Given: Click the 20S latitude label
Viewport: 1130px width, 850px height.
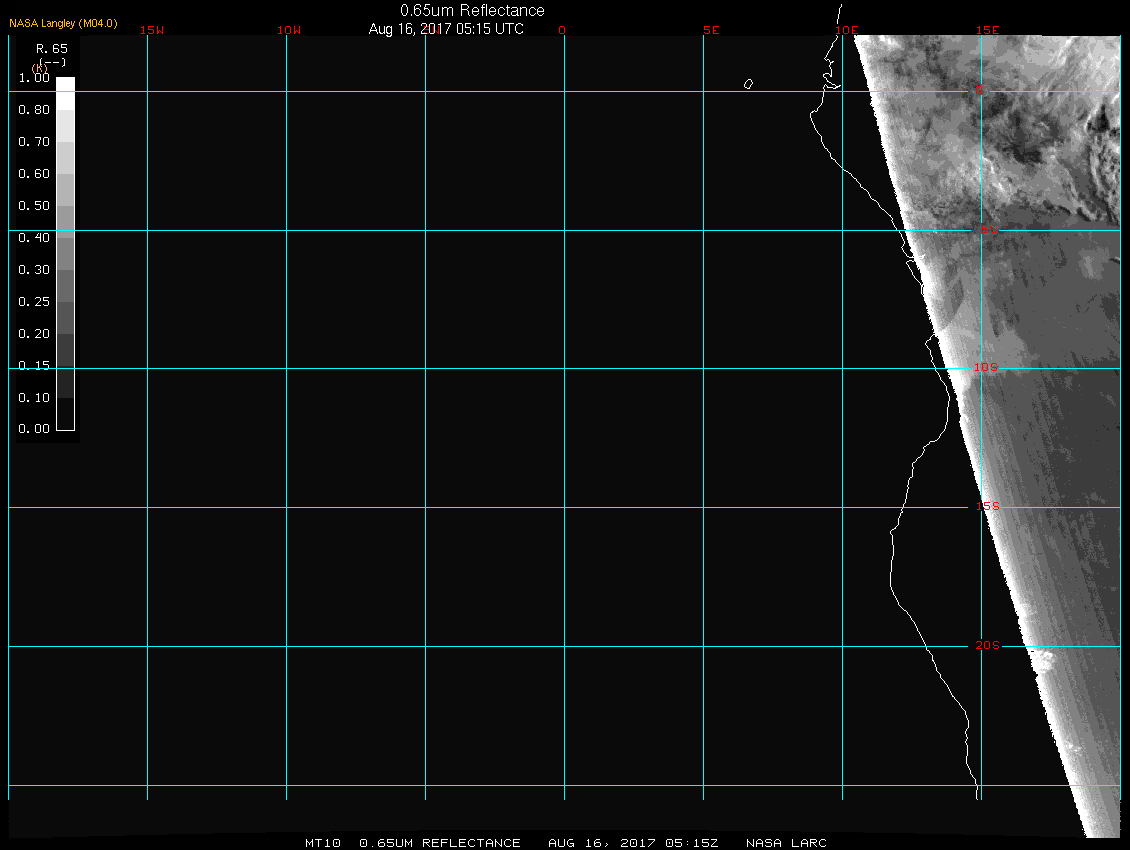Looking at the screenshot, I should click(987, 646).
